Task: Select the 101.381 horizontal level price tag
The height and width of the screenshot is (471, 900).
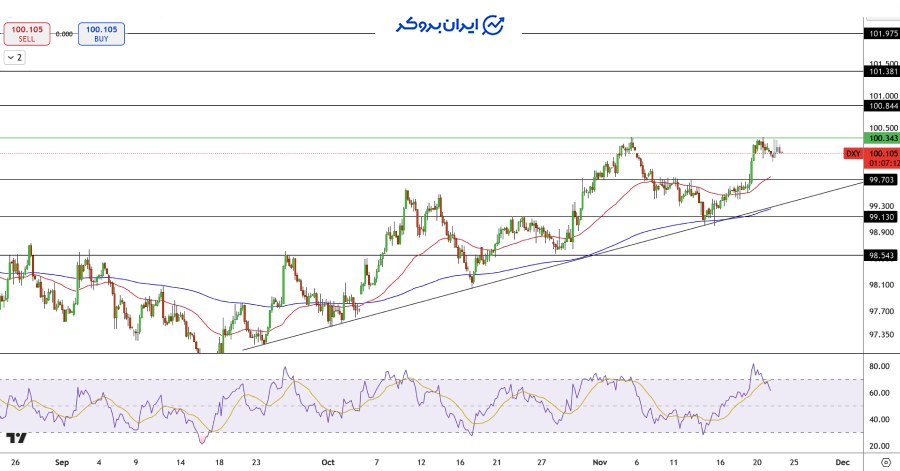Action: tap(882, 71)
